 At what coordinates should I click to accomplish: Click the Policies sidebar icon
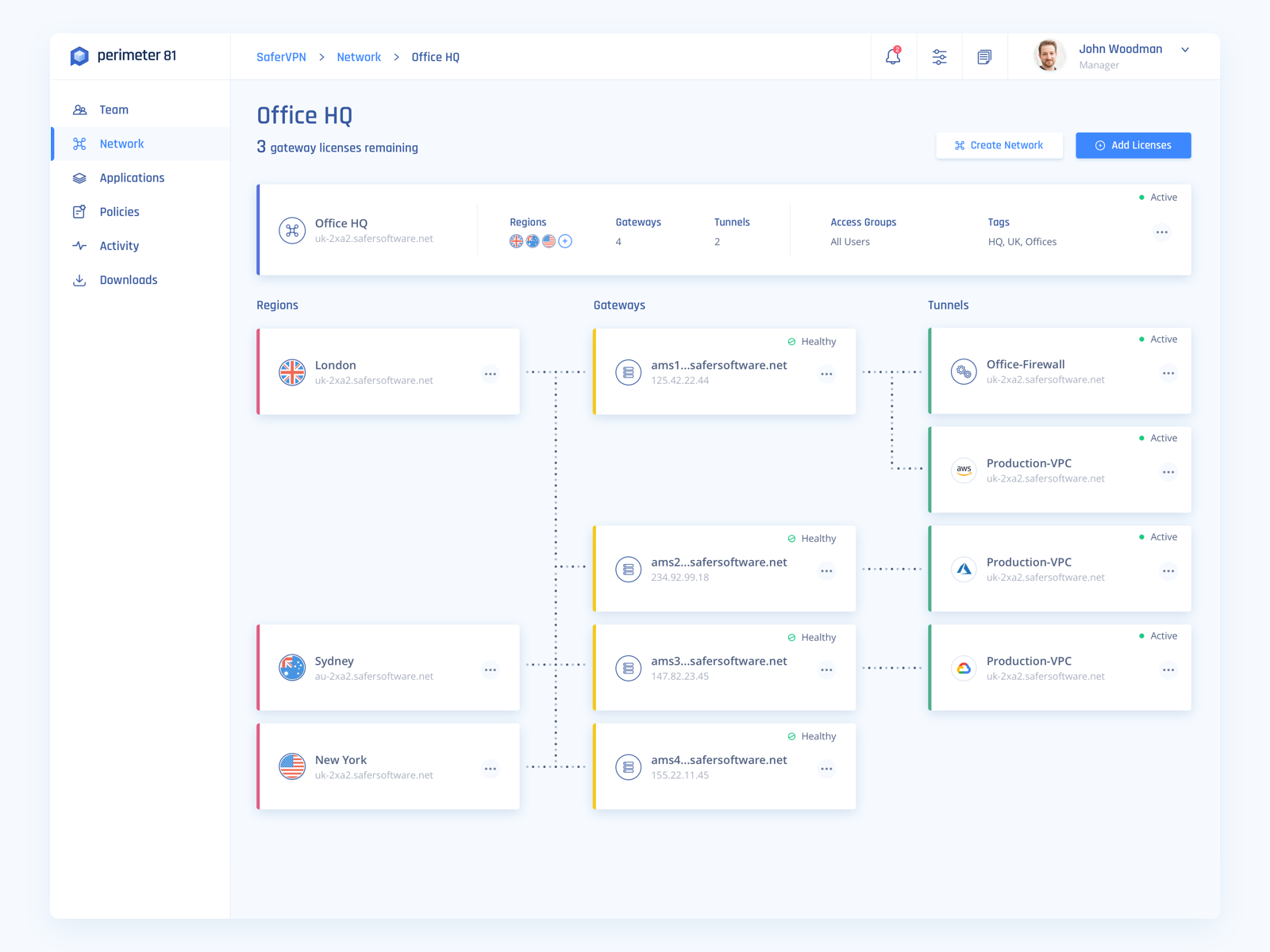79,212
